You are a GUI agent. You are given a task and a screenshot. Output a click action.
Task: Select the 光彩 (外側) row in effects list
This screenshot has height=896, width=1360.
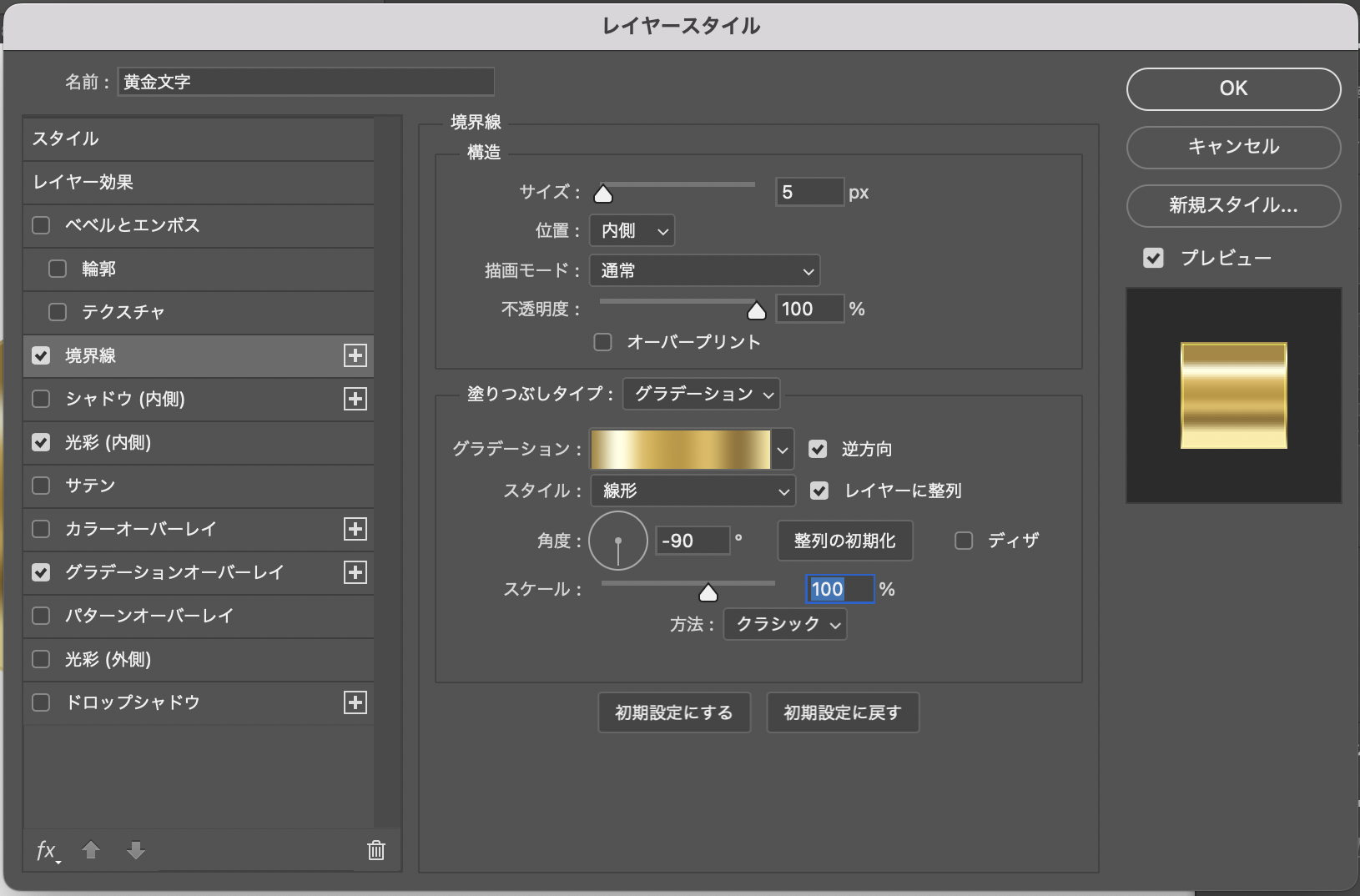pyautogui.click(x=199, y=659)
